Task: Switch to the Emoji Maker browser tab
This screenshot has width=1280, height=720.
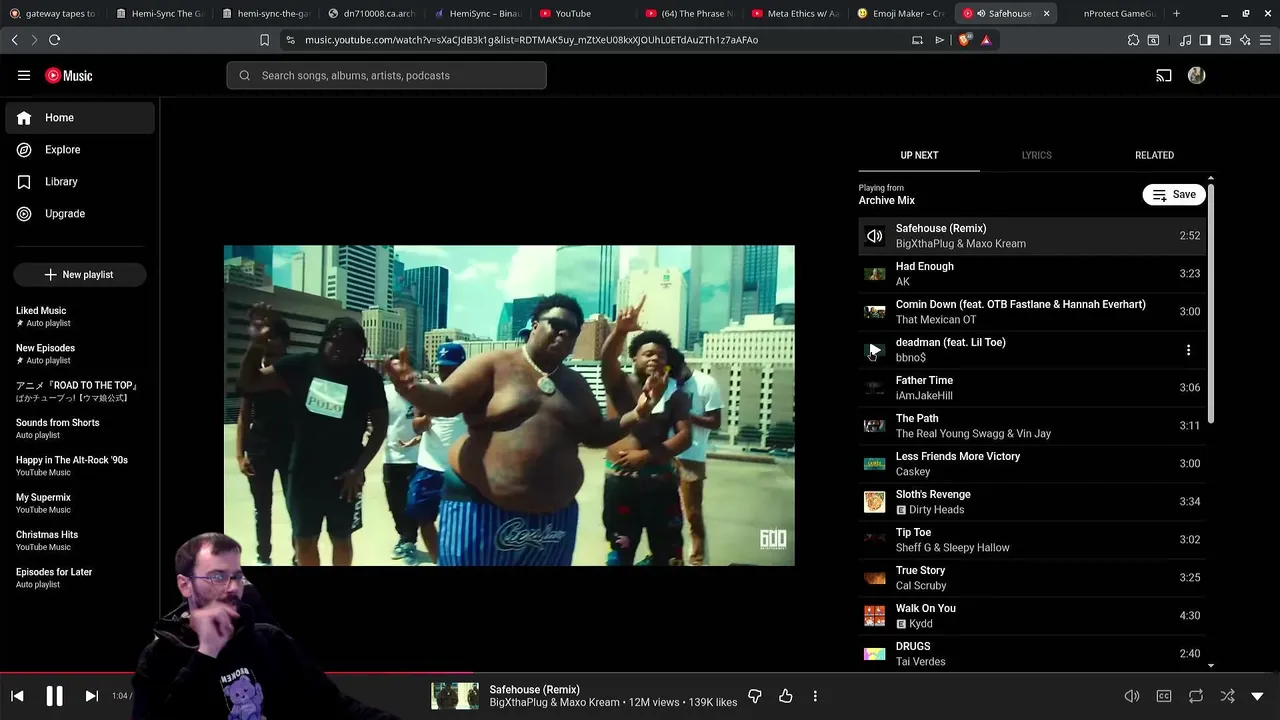Action: 900,13
